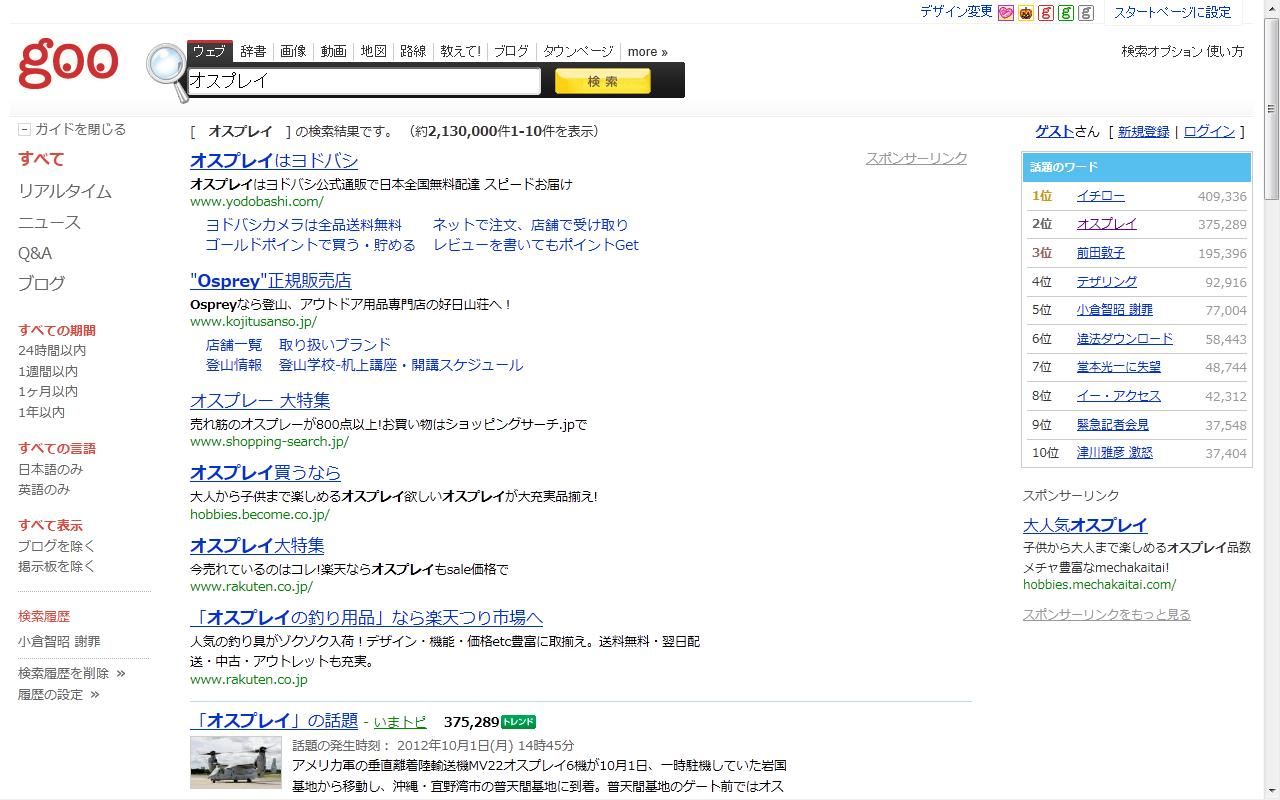1280x800 pixels.
Task: Switch to the 路線 tab
Action: click(x=413, y=51)
